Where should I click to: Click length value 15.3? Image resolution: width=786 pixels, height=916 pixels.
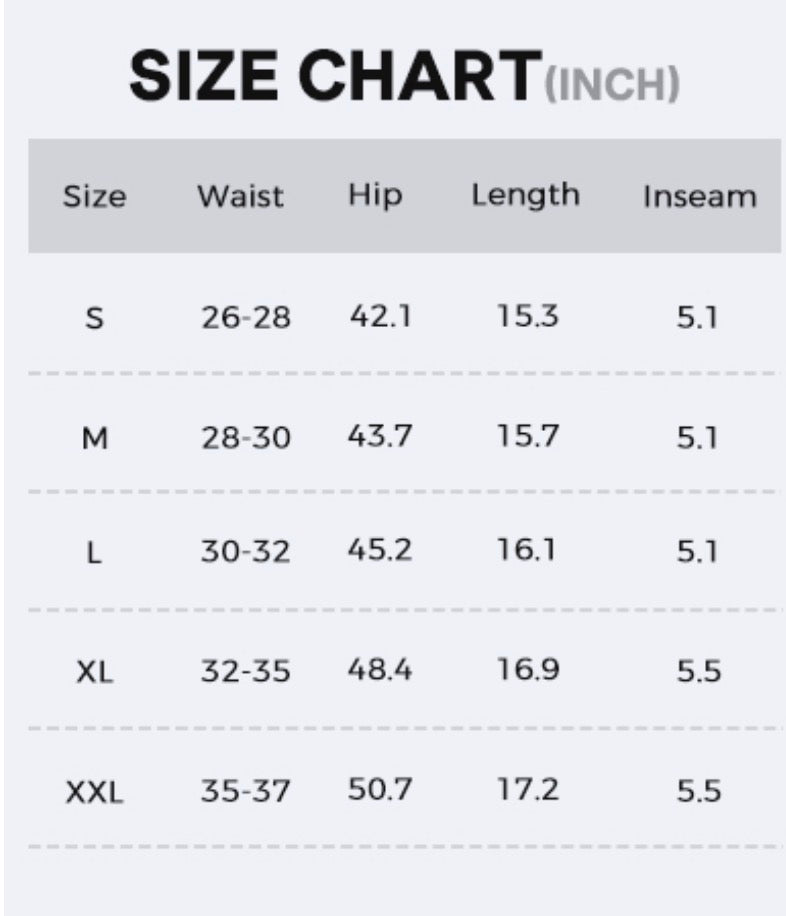tap(528, 316)
